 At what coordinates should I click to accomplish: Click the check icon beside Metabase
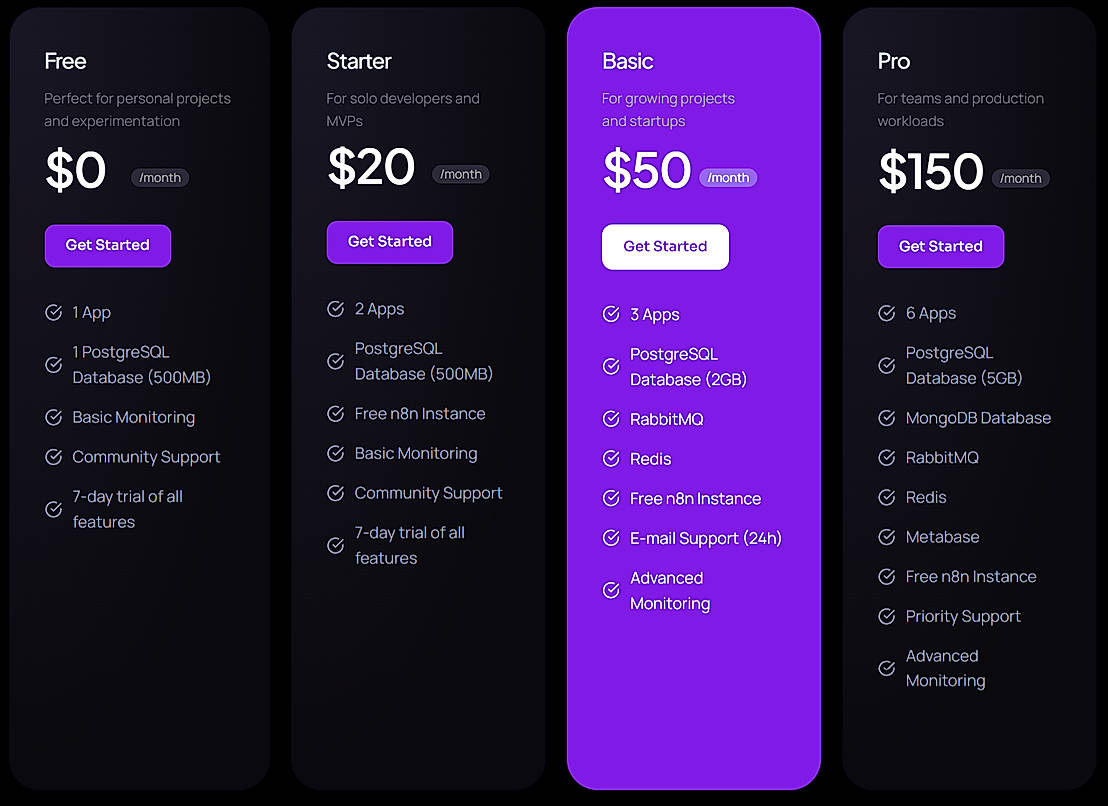tap(886, 537)
